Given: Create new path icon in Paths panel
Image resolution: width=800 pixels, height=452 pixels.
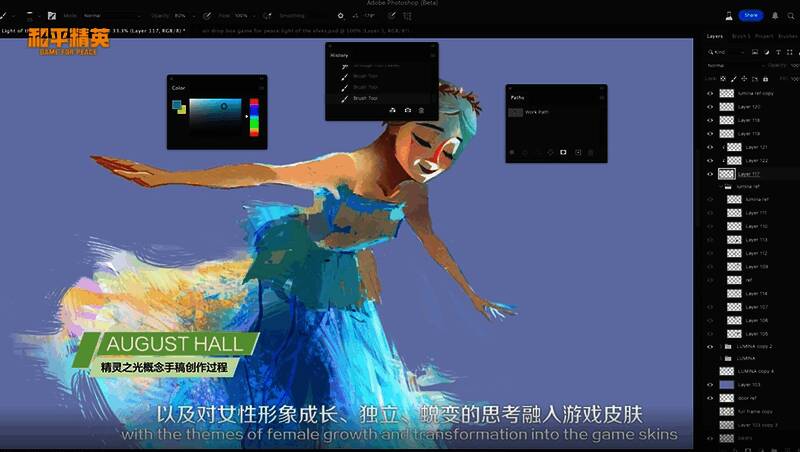Looking at the screenshot, I should pos(578,152).
